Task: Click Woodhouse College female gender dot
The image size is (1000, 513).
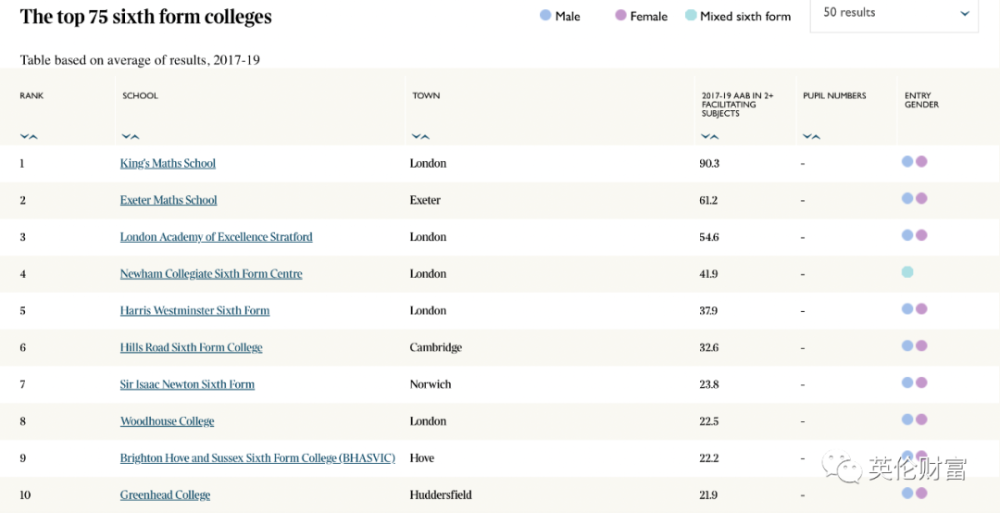Action: click(x=921, y=420)
